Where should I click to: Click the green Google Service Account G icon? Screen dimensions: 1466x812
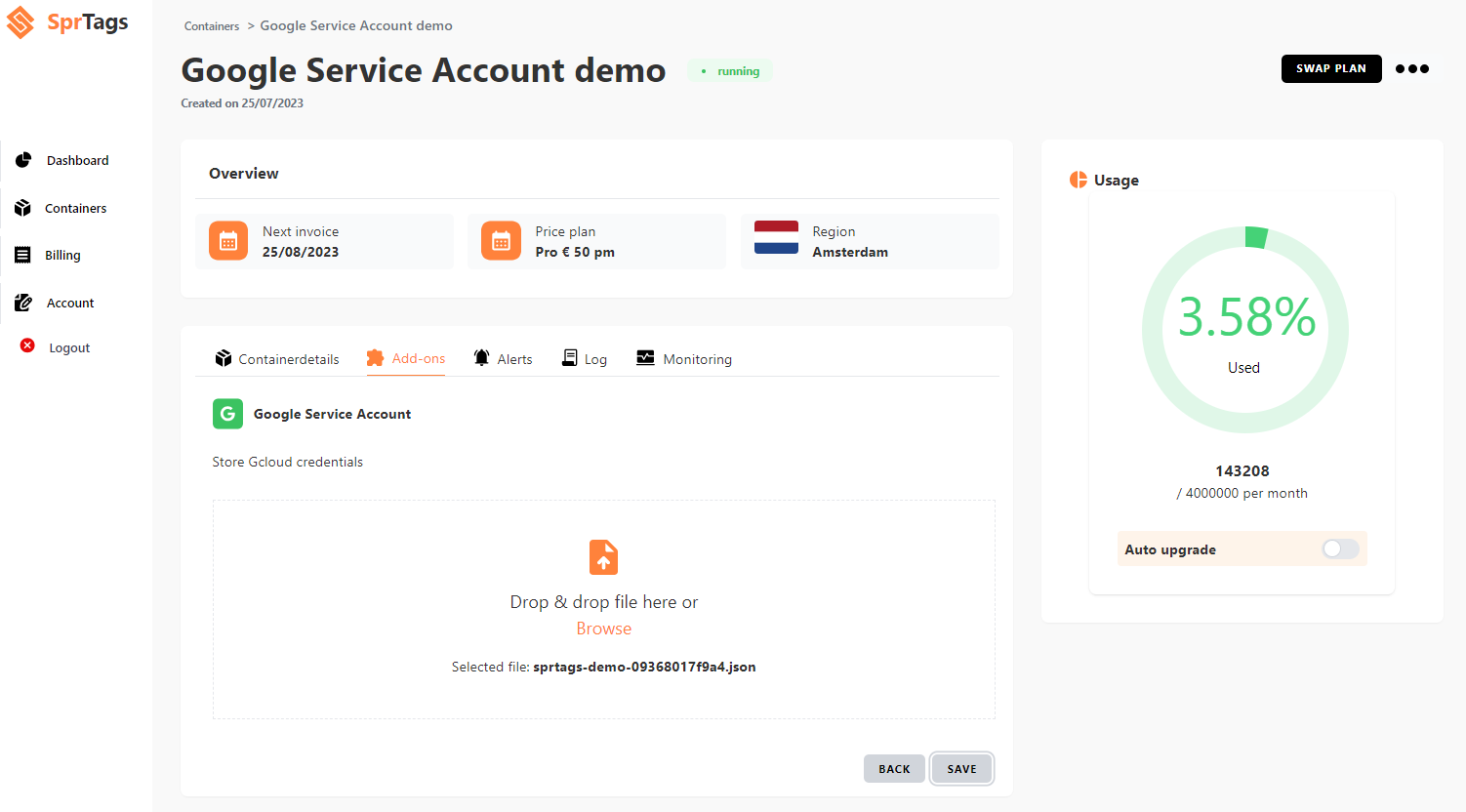coord(227,414)
